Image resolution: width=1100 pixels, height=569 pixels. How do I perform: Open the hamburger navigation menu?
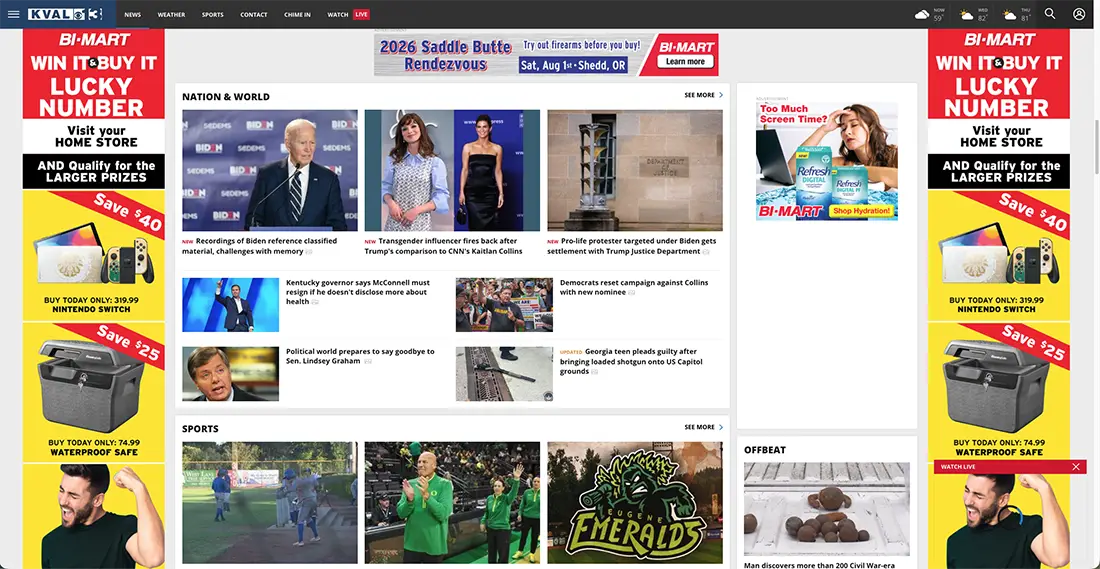point(13,14)
